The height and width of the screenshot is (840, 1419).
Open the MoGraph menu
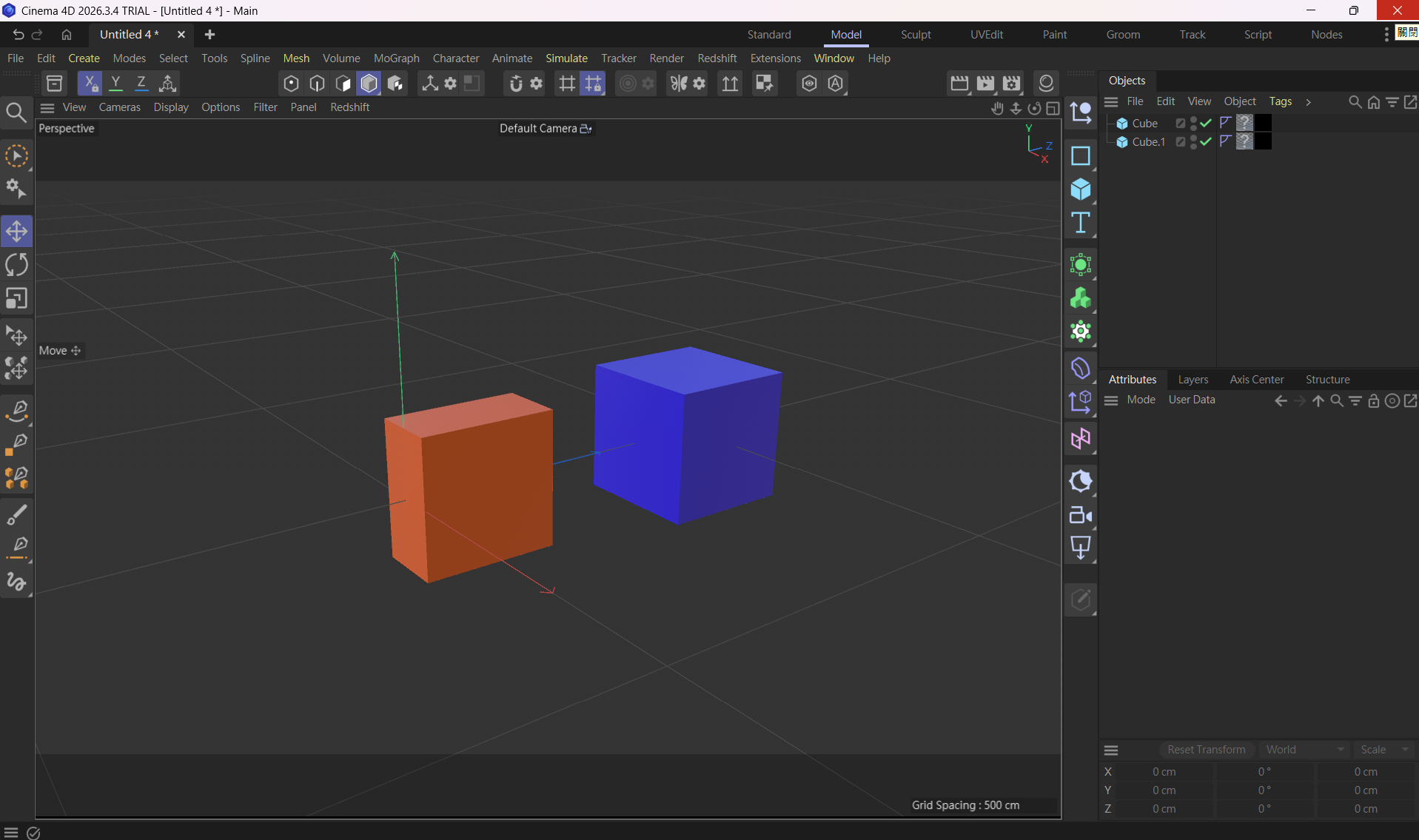(396, 58)
